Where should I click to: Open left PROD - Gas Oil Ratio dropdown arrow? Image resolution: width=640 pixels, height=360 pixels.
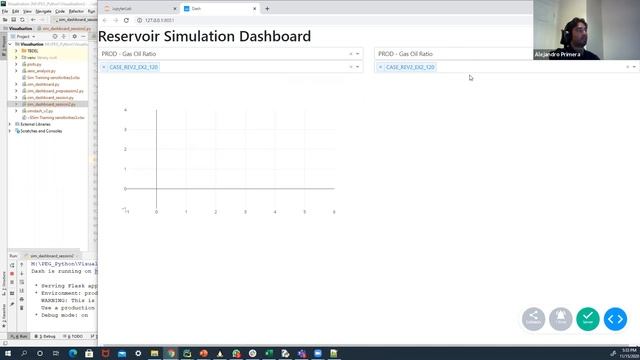tap(358, 54)
